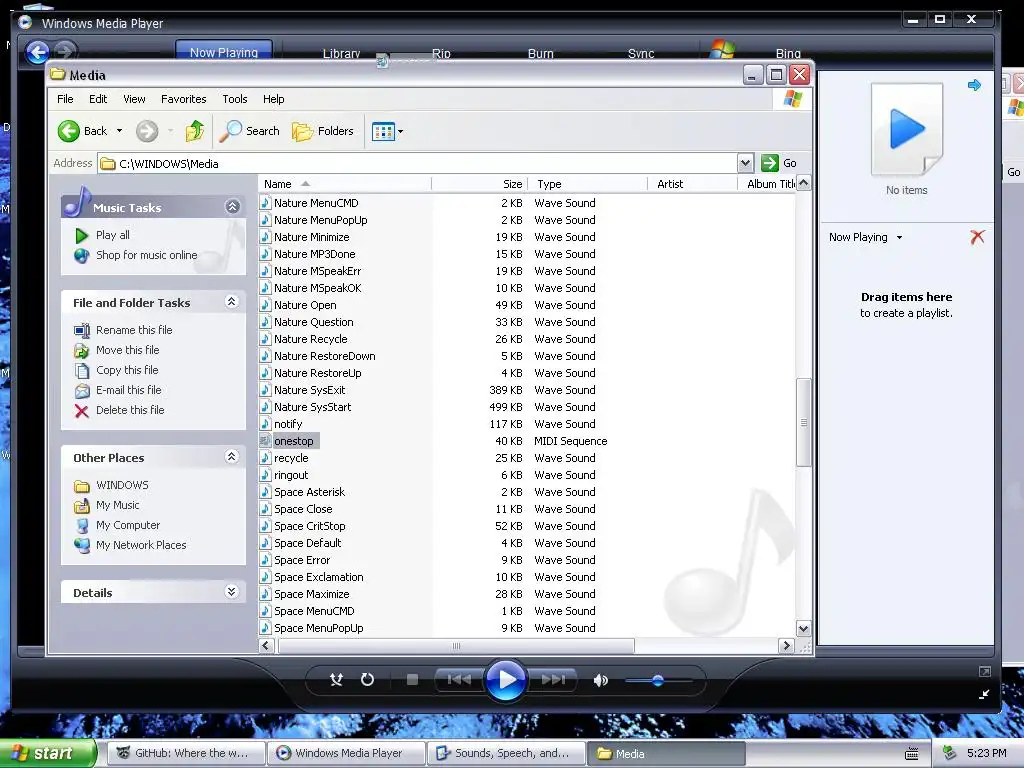Sort by the Type column header
Screen dimensions: 1024x768
[588, 184]
